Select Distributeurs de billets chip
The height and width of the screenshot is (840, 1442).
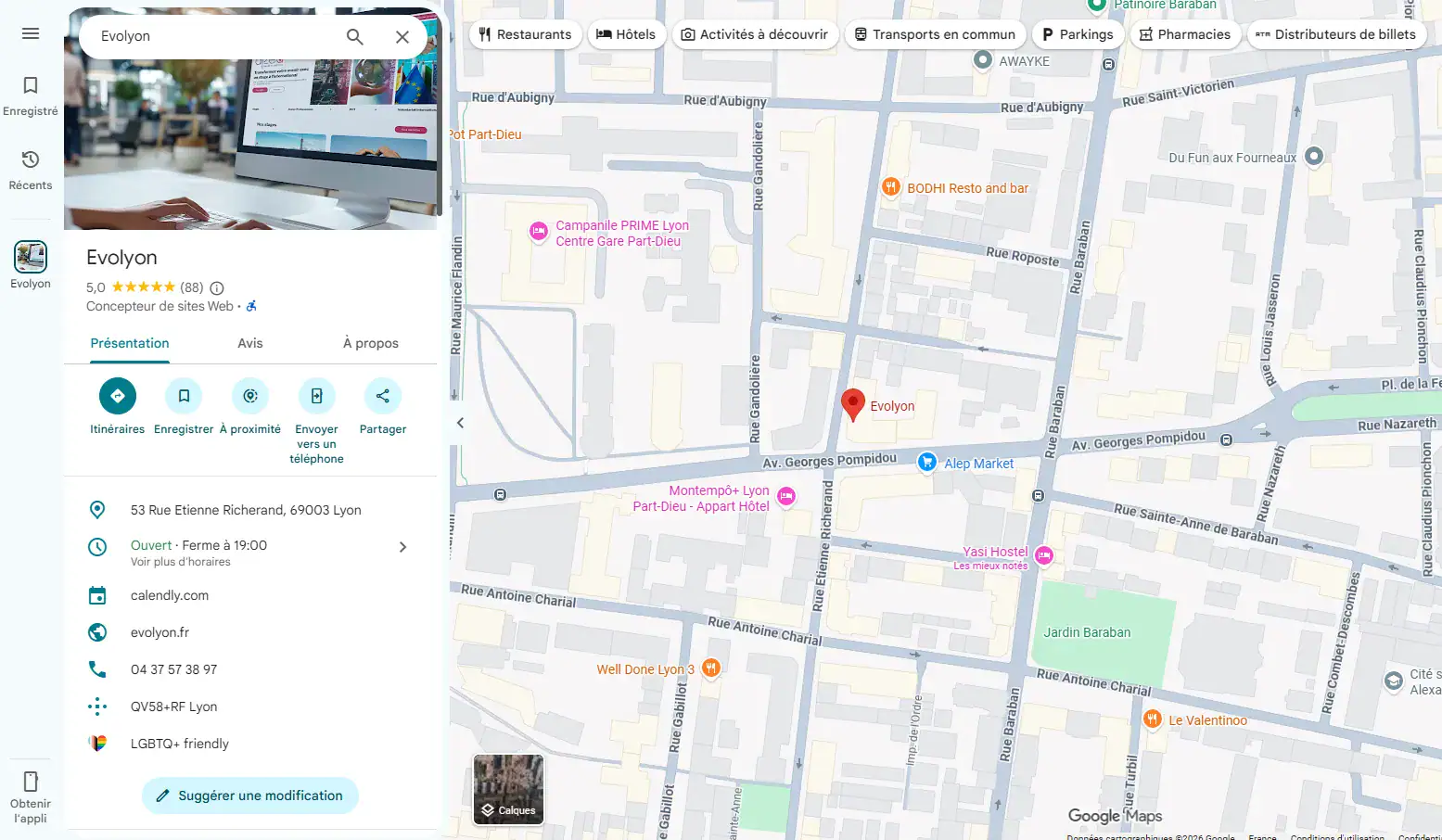click(1336, 34)
